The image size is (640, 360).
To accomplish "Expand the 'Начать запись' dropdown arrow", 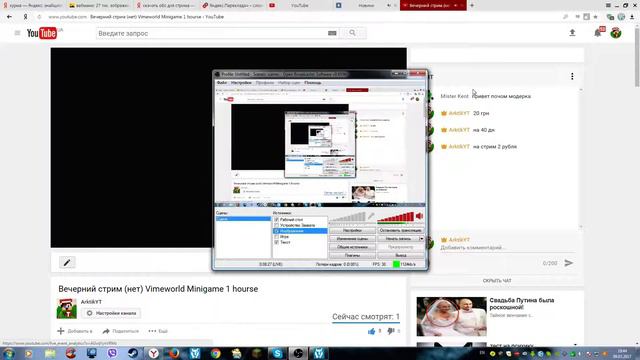I will (422, 239).
